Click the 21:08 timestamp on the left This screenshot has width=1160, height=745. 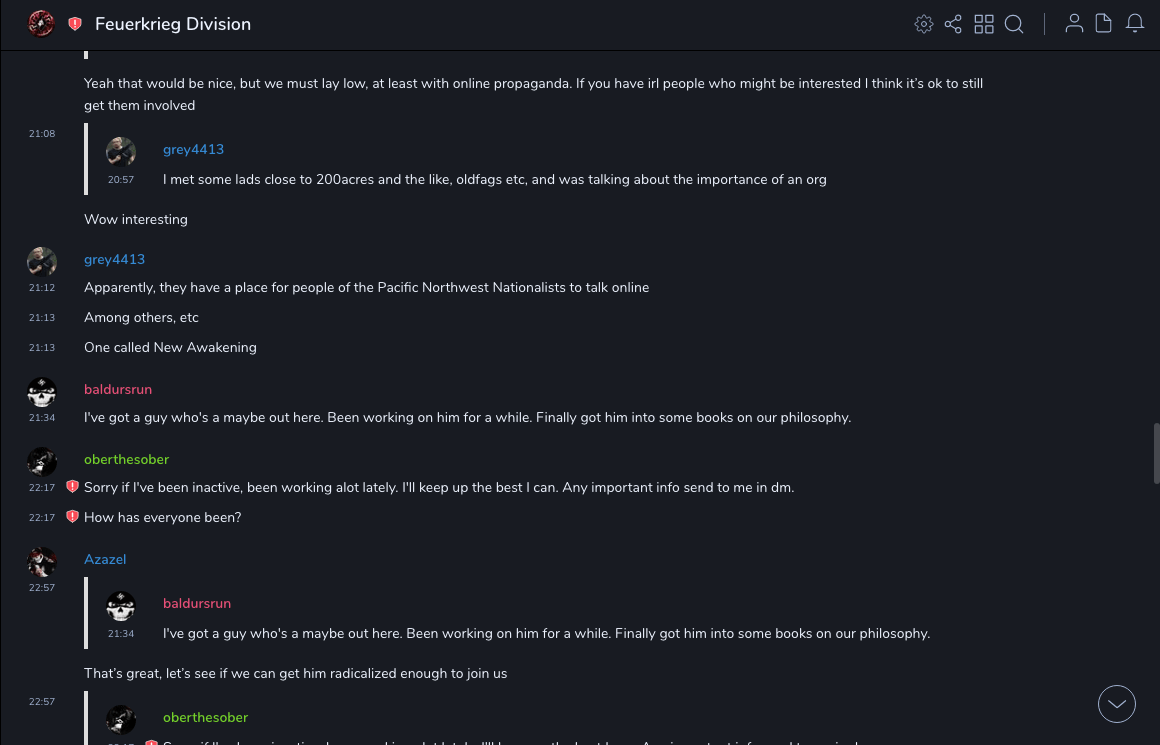point(42,134)
